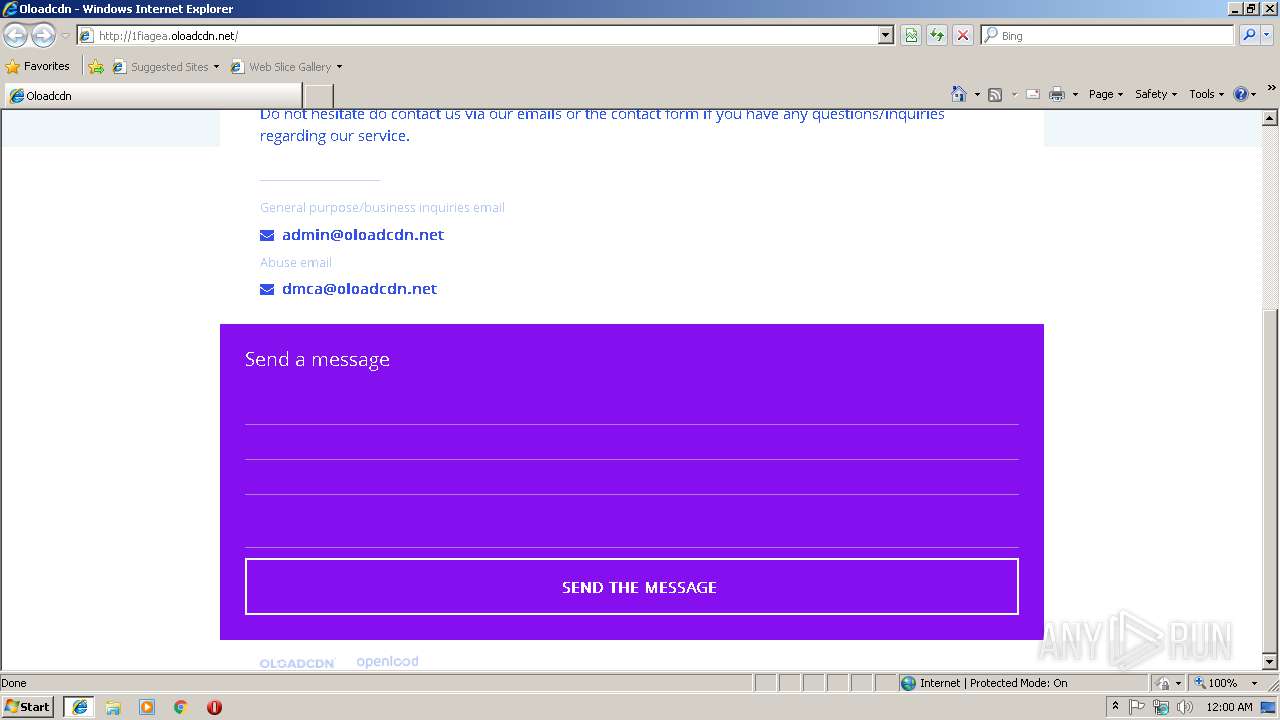Click the Read Mail icon
The width and height of the screenshot is (1280, 720).
[1033, 94]
